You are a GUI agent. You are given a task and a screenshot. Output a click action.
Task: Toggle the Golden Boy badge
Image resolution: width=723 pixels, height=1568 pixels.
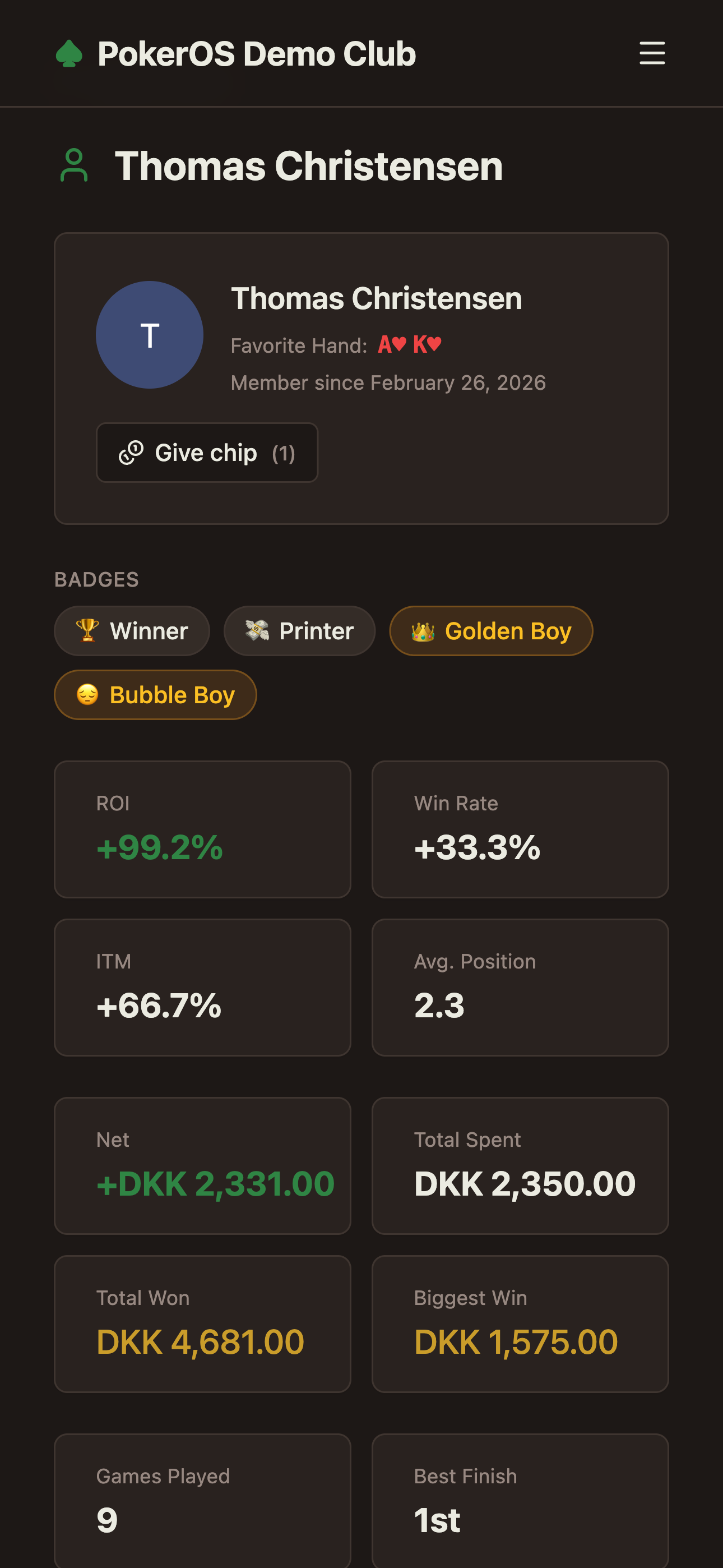click(x=490, y=630)
